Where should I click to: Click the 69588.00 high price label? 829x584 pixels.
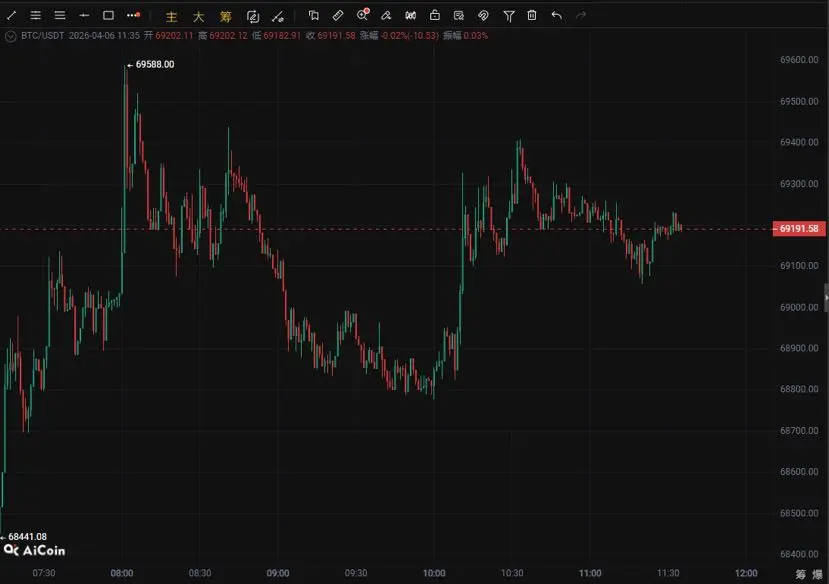click(155, 64)
